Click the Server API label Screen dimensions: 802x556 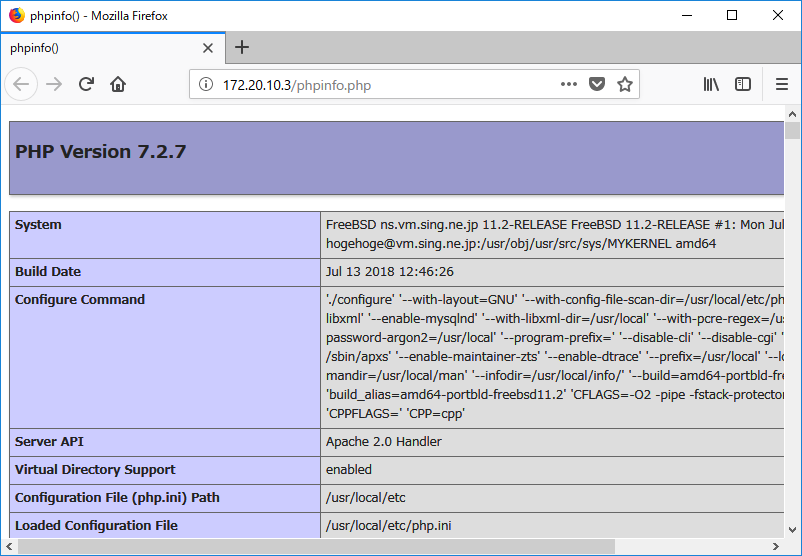pyautogui.click(x=49, y=441)
